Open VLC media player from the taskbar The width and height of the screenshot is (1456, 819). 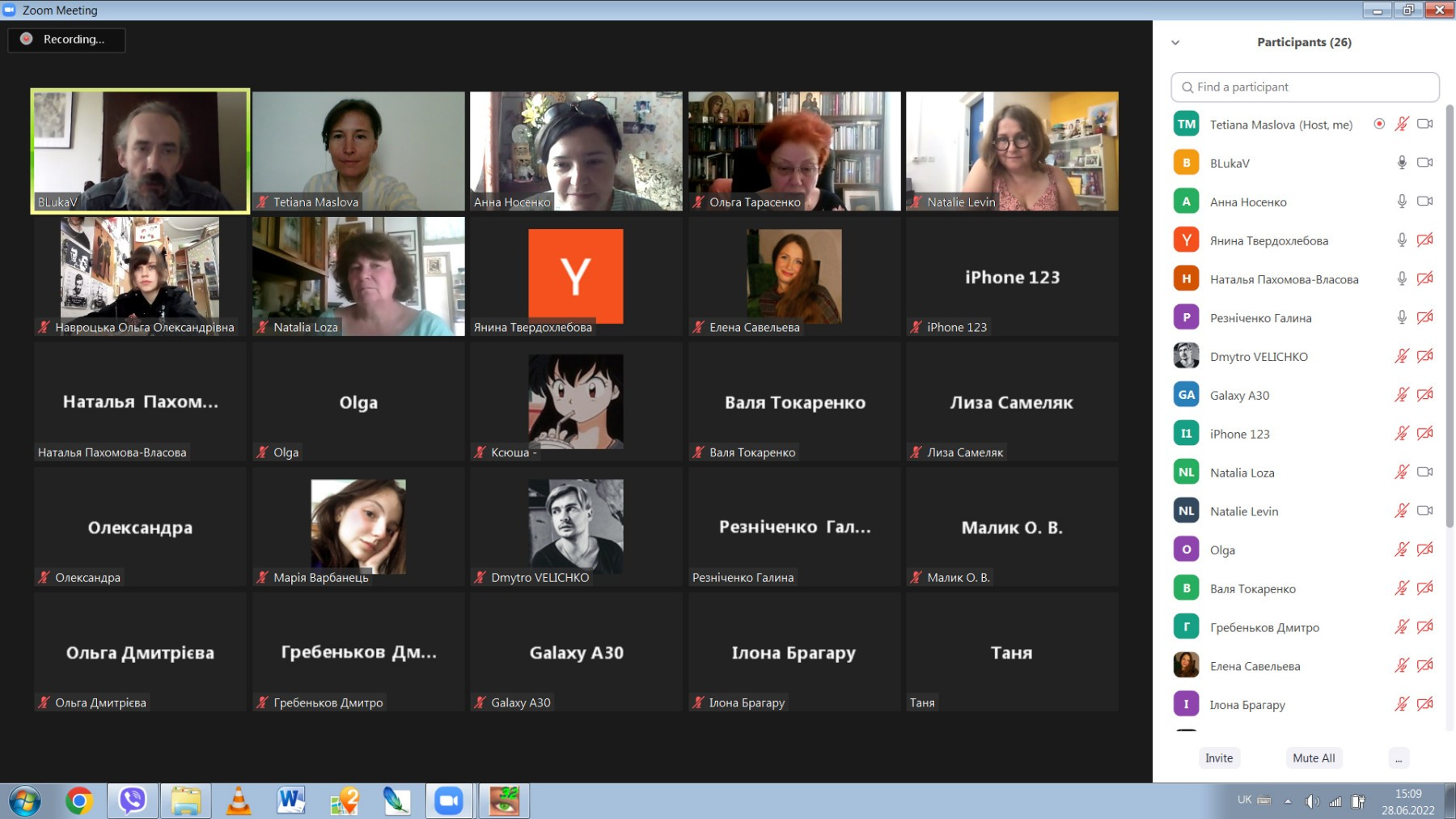click(x=239, y=801)
